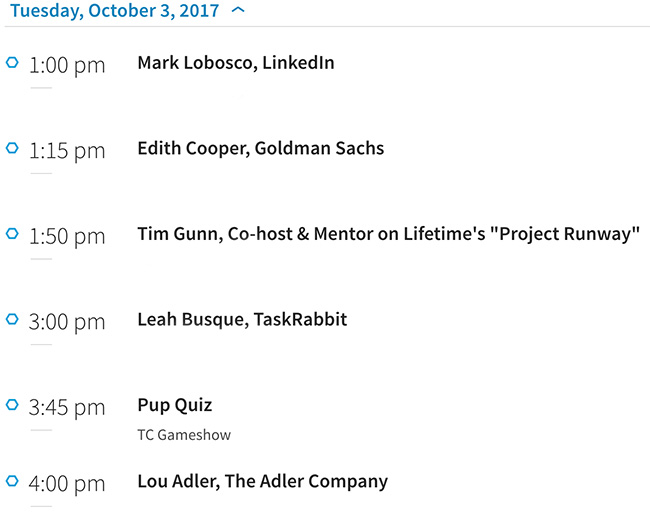Open the Leah Busque, TaskRabbit session

(242, 320)
